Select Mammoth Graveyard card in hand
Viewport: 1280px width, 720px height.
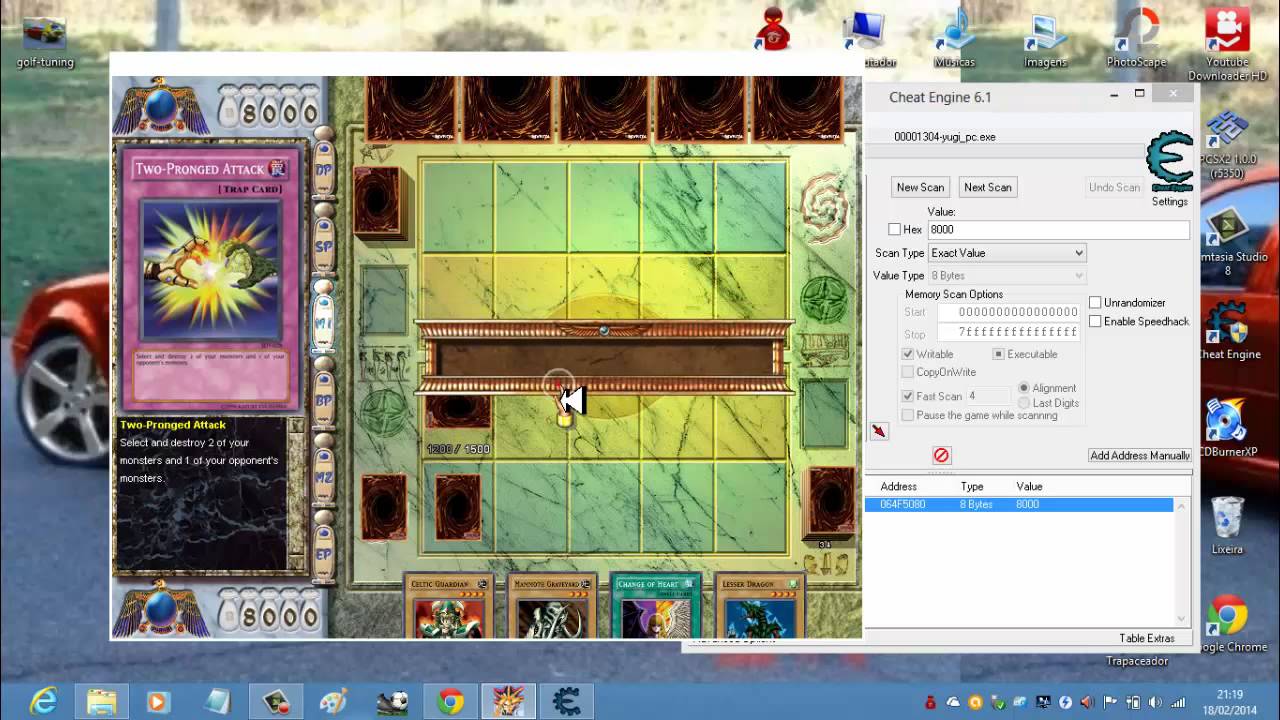point(551,605)
